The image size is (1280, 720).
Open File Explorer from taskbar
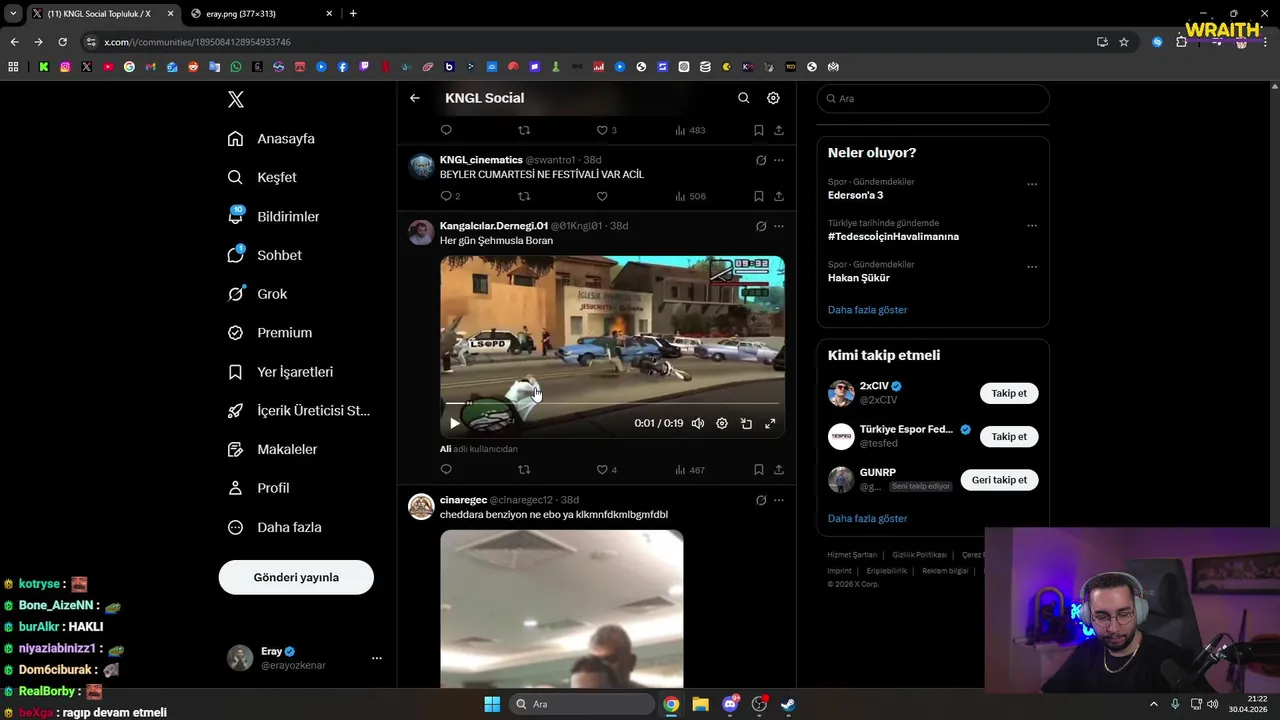pyautogui.click(x=700, y=704)
